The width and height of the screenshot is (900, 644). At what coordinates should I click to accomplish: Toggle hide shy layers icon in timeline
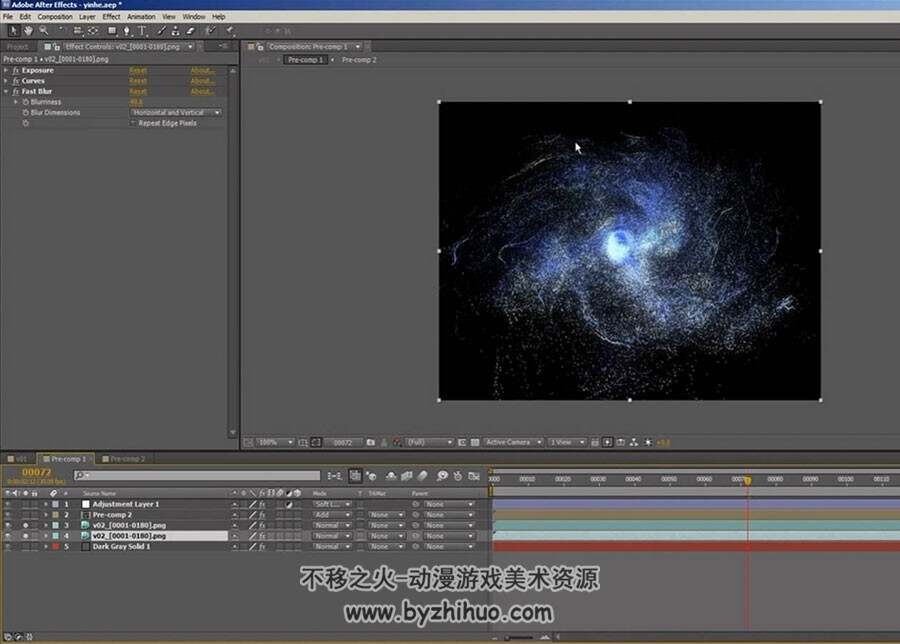[391, 475]
